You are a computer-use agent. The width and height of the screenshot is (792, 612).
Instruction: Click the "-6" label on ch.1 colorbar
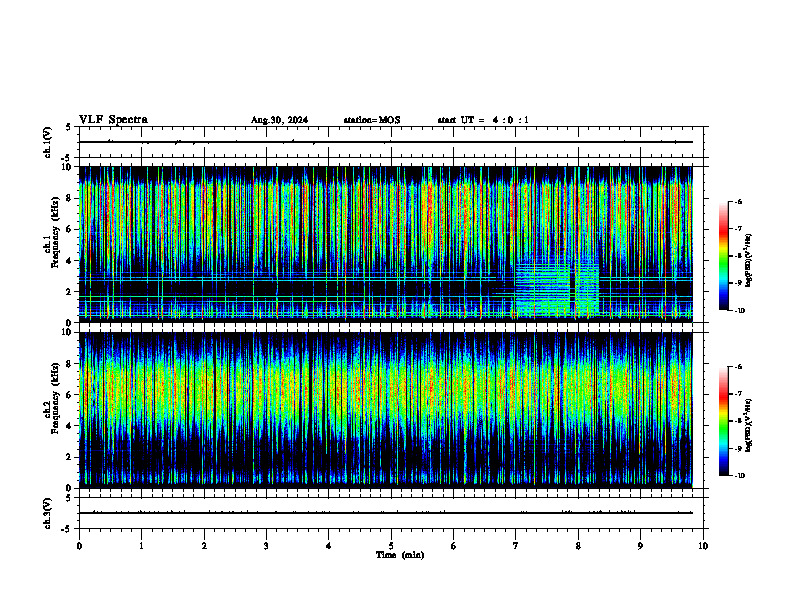pos(738,202)
